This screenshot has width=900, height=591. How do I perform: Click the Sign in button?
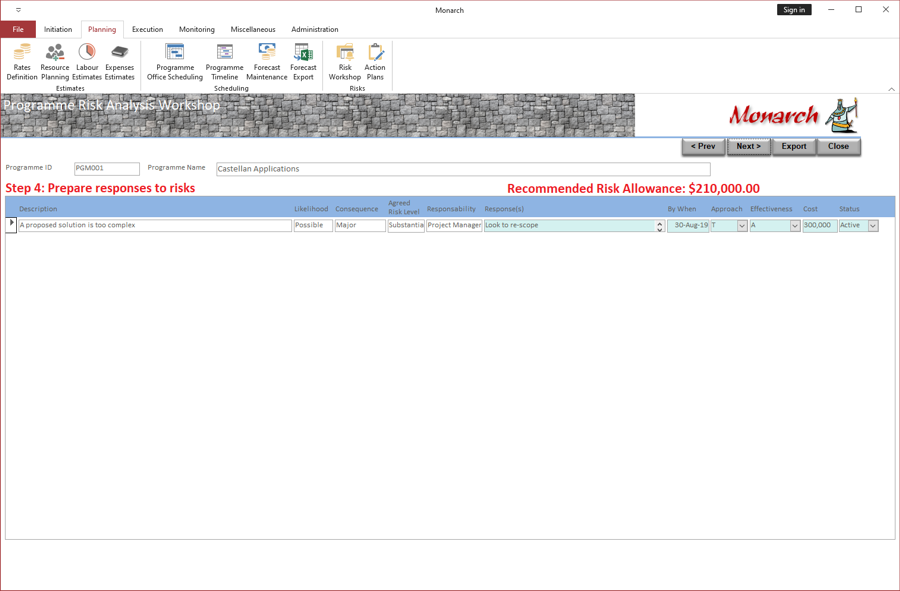click(x=794, y=10)
